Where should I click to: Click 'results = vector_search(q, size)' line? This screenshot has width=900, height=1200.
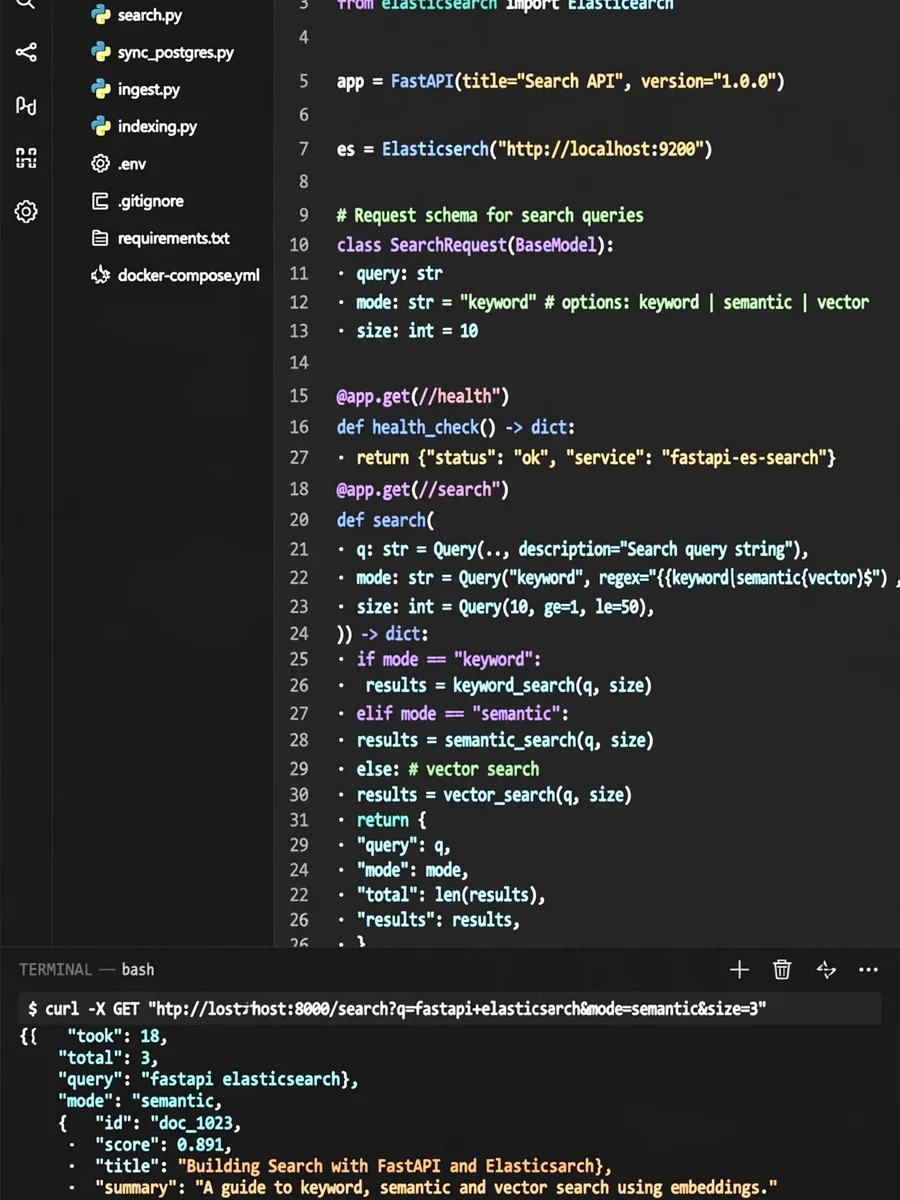pos(494,795)
